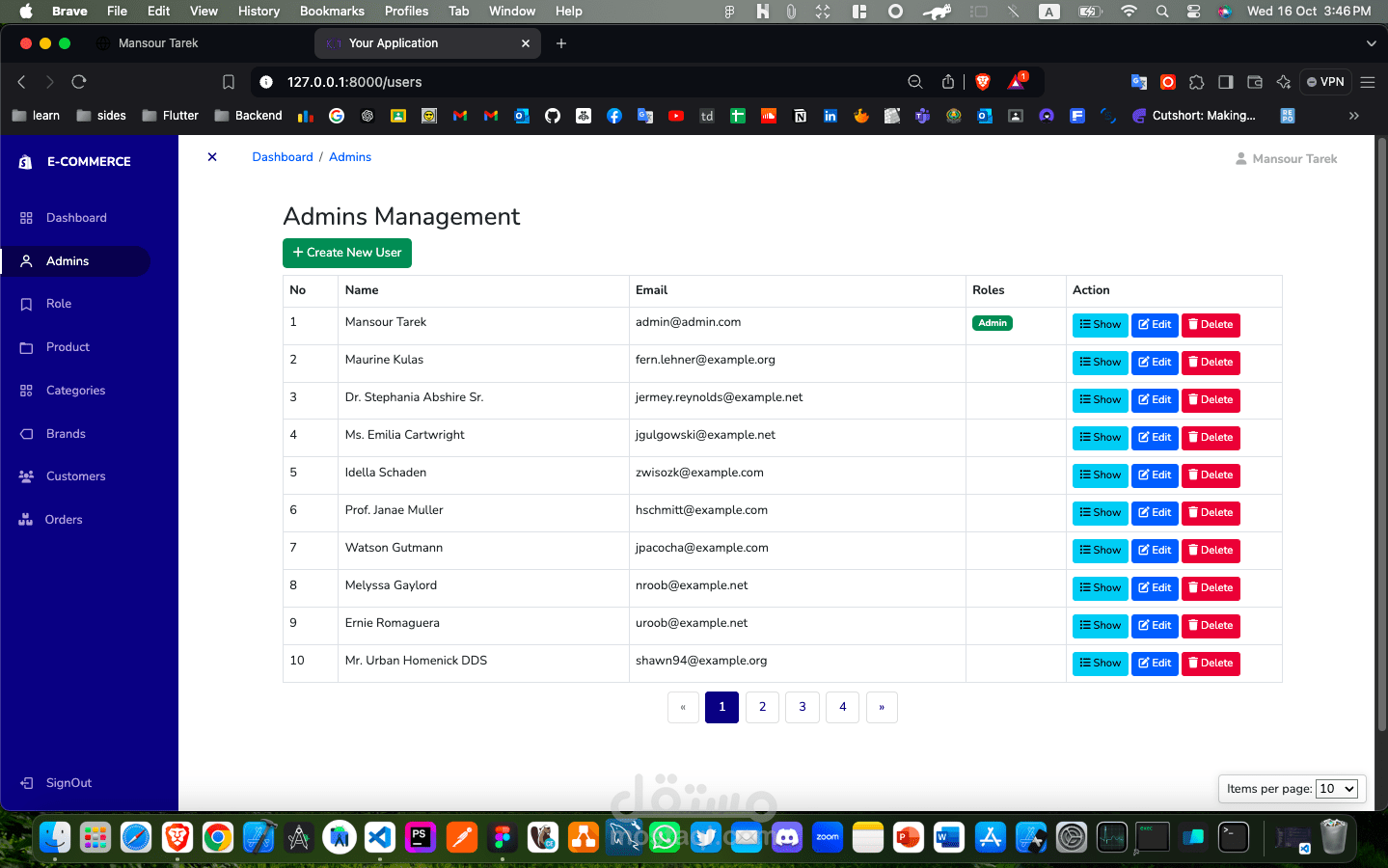Open the Brave Shields lion icon

983,82
